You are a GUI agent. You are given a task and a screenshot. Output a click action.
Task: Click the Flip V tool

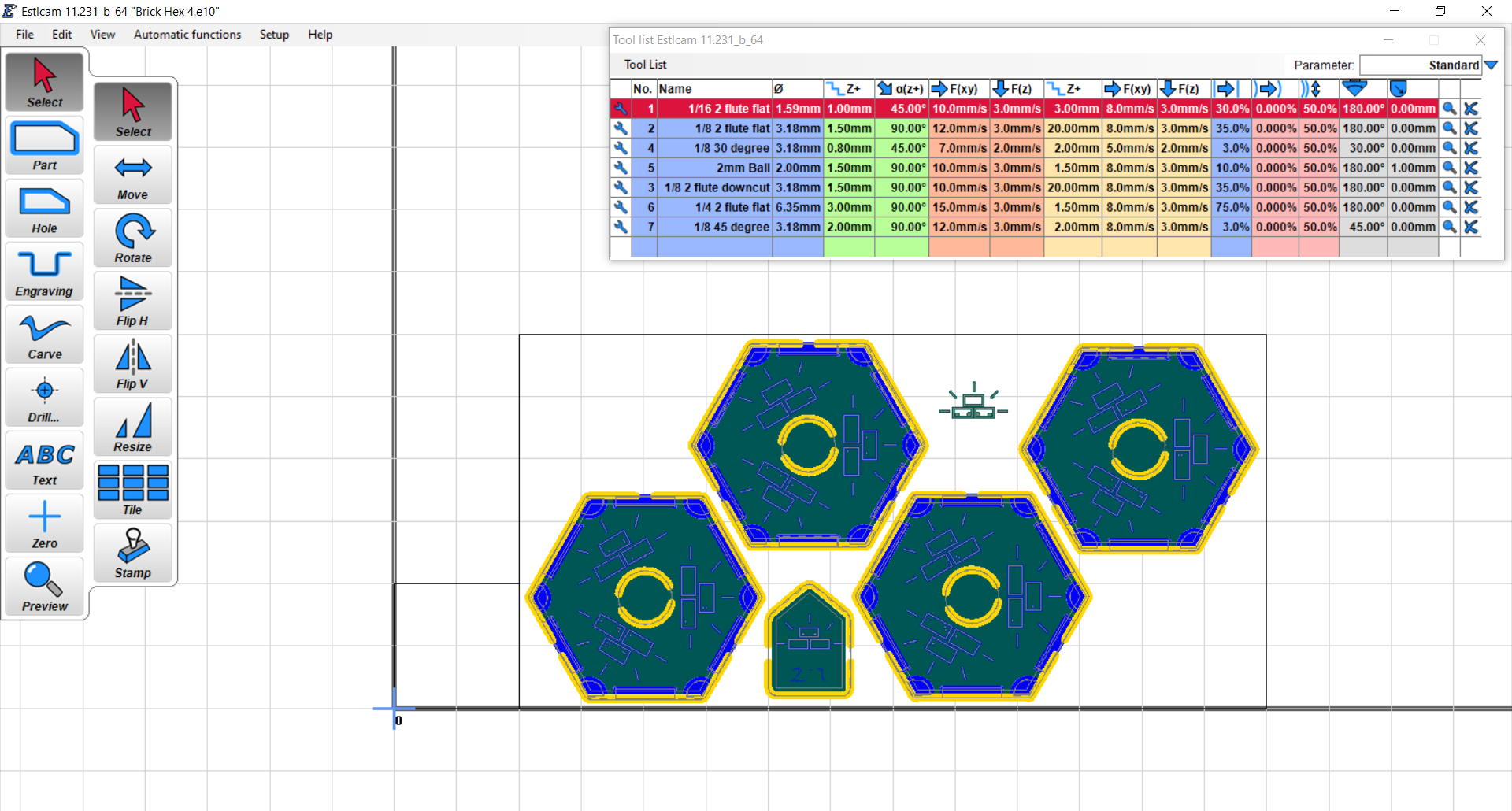(x=133, y=364)
